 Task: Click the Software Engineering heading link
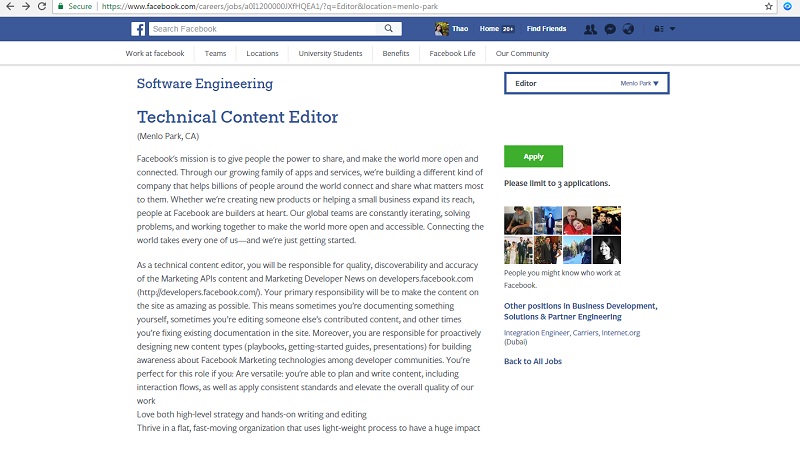205,84
